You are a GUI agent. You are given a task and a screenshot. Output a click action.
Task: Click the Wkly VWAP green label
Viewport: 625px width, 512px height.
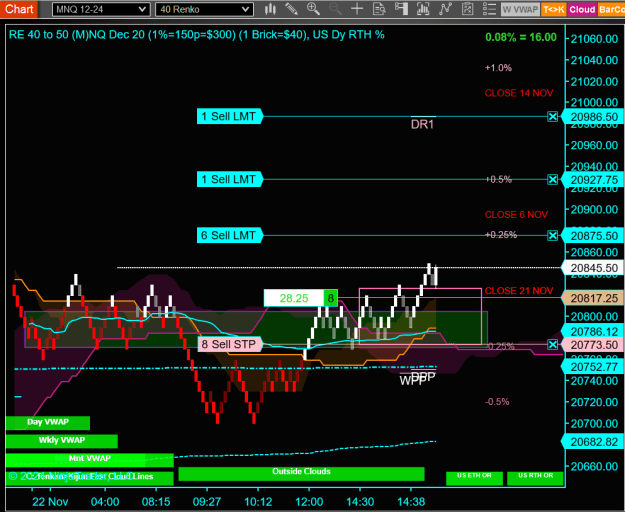tap(62, 440)
